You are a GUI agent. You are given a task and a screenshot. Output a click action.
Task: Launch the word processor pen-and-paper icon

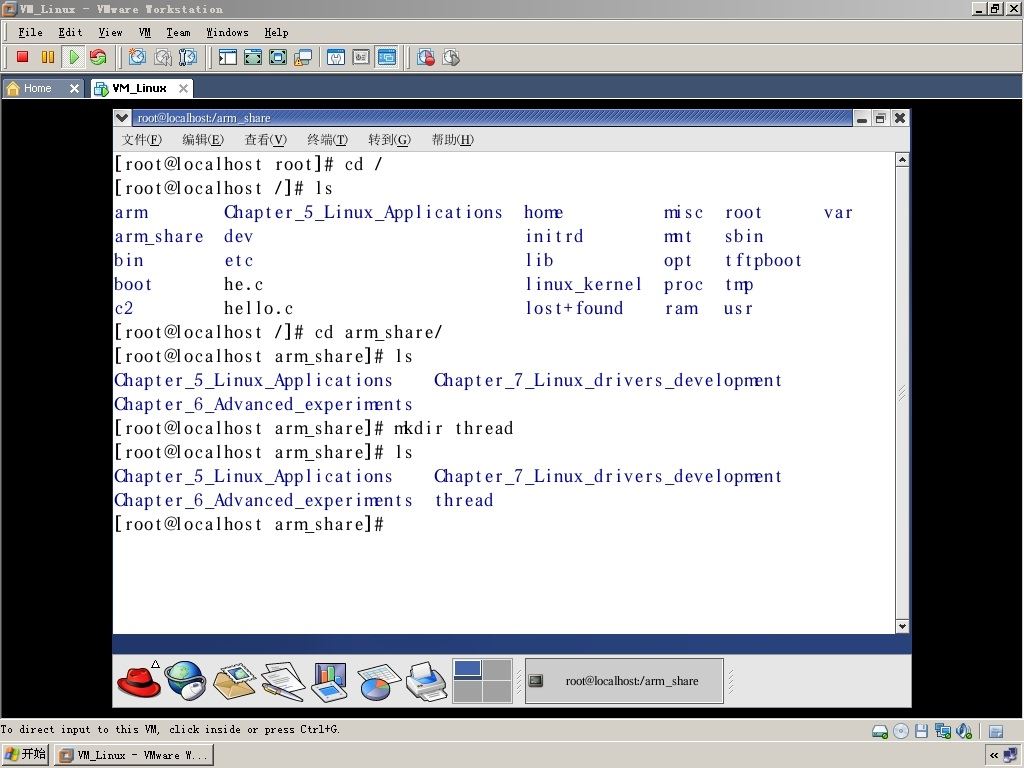(x=283, y=681)
